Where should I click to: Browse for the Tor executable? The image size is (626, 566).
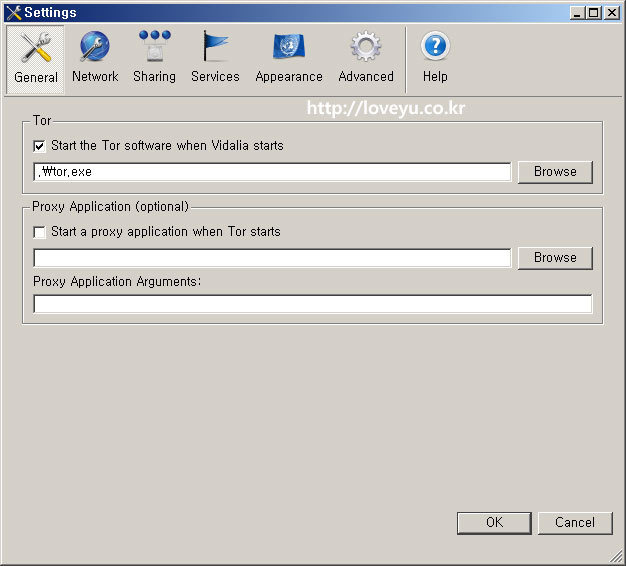555,172
